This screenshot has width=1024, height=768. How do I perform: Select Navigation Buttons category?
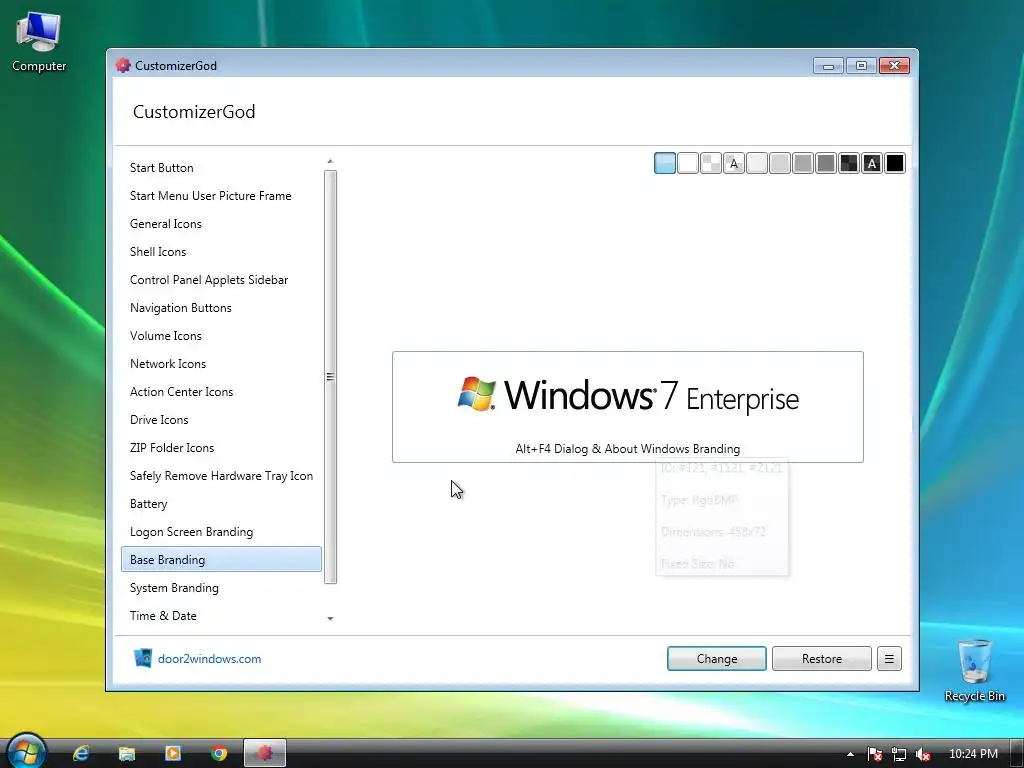[221, 308]
